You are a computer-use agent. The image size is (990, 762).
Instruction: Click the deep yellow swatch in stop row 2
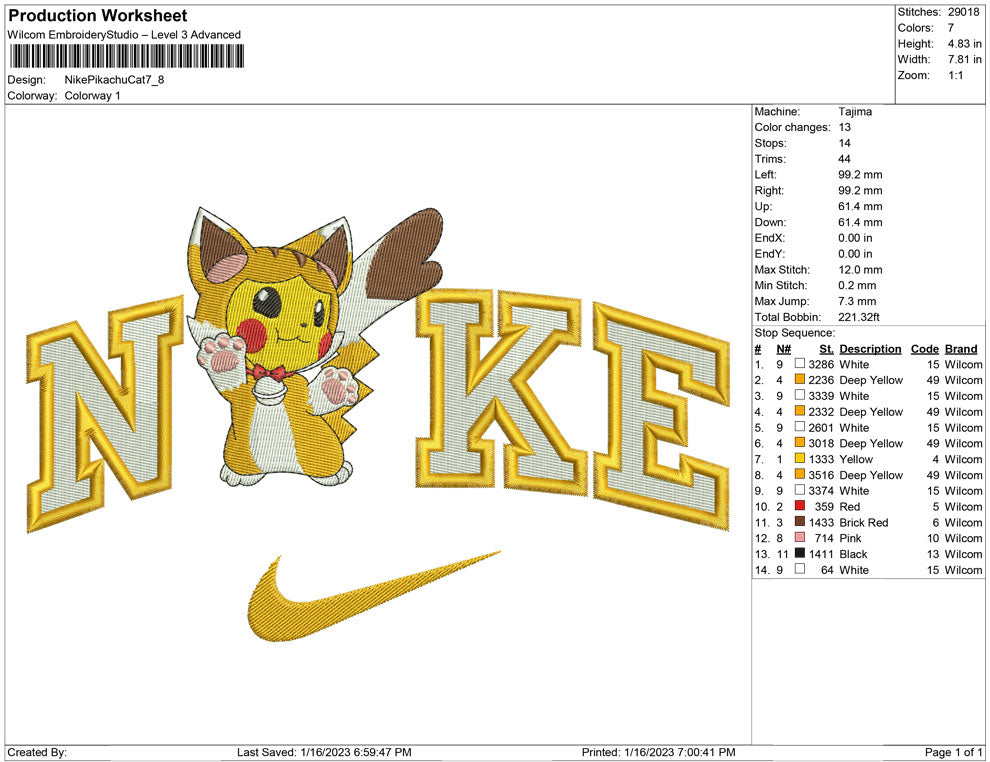(800, 379)
